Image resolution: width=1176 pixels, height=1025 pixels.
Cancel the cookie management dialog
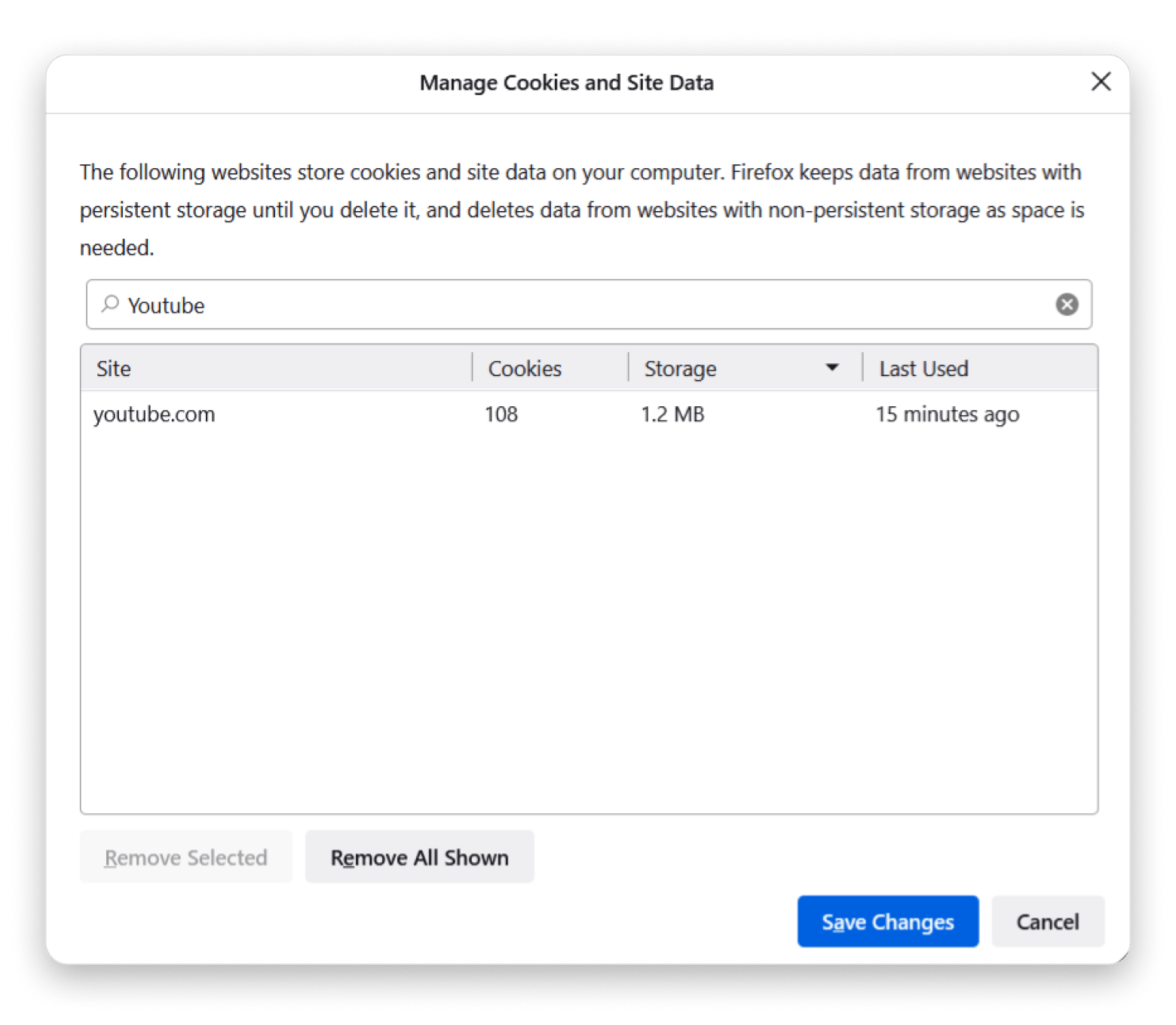point(1048,921)
